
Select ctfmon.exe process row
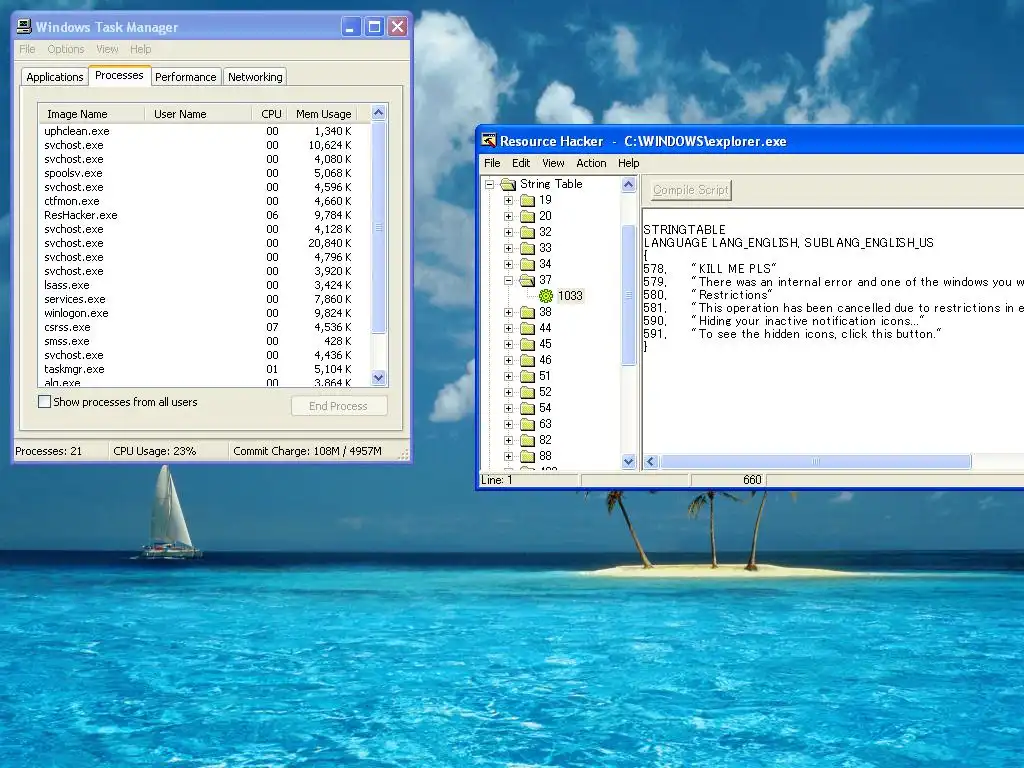(x=204, y=201)
